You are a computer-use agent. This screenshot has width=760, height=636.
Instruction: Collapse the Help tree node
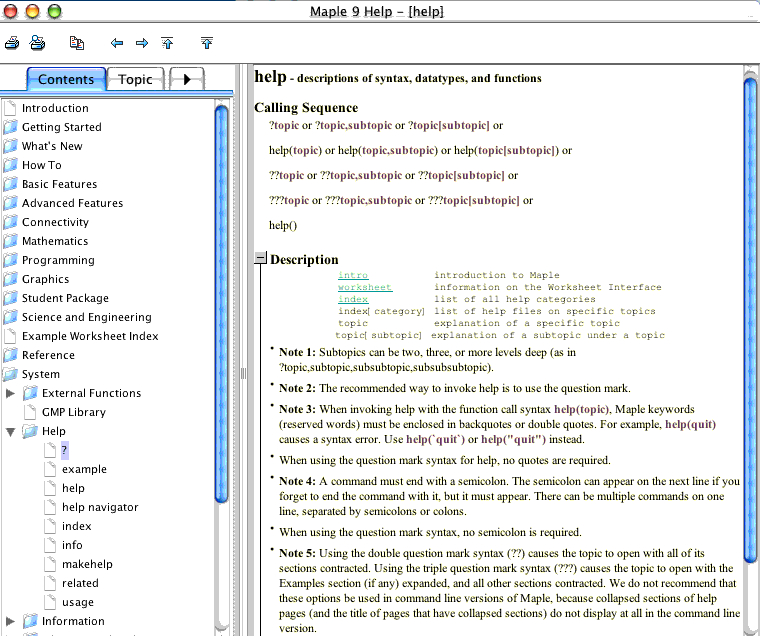(10, 431)
